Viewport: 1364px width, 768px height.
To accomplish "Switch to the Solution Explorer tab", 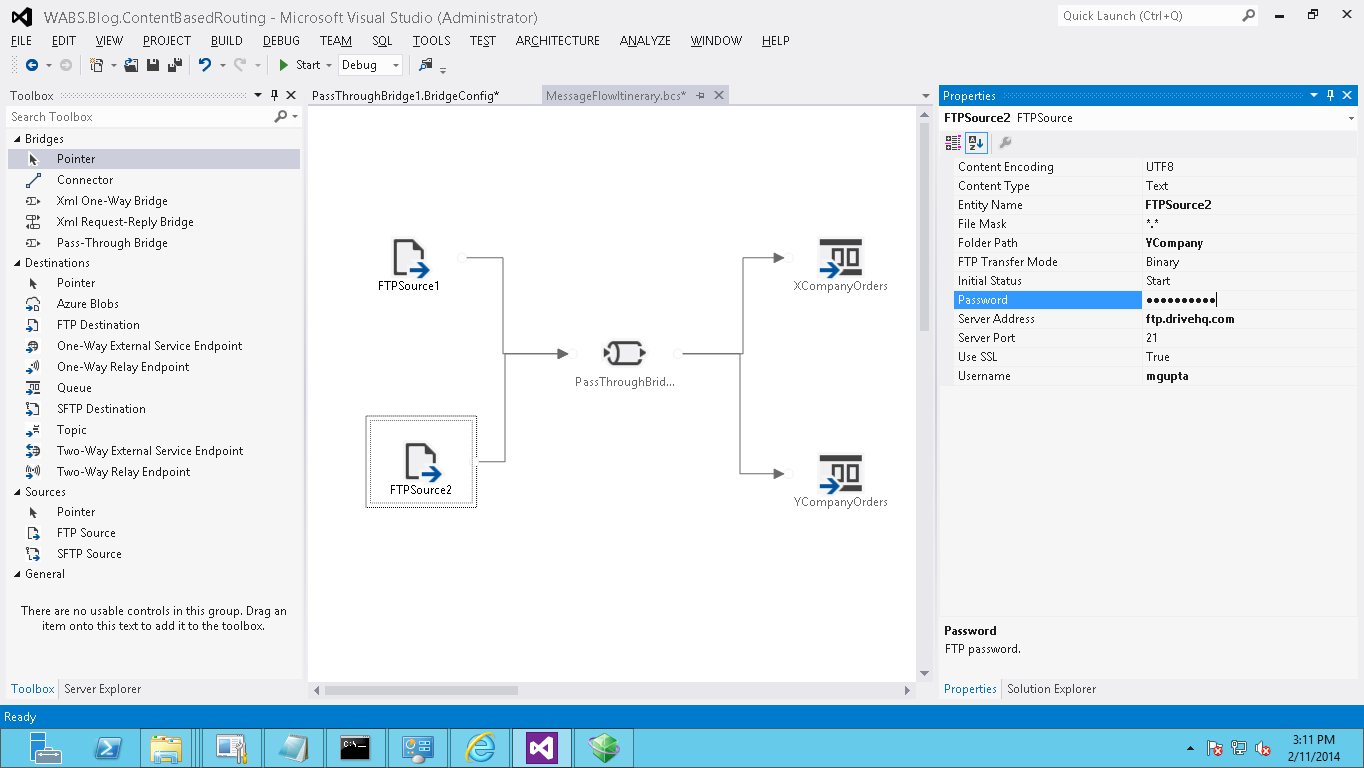I will click(x=1051, y=689).
